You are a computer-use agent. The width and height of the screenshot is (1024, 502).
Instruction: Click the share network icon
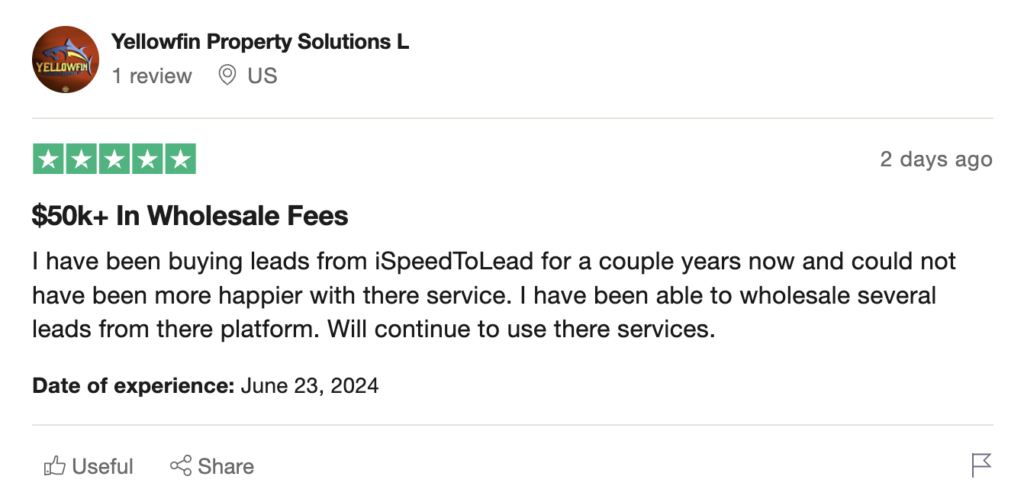pos(181,466)
